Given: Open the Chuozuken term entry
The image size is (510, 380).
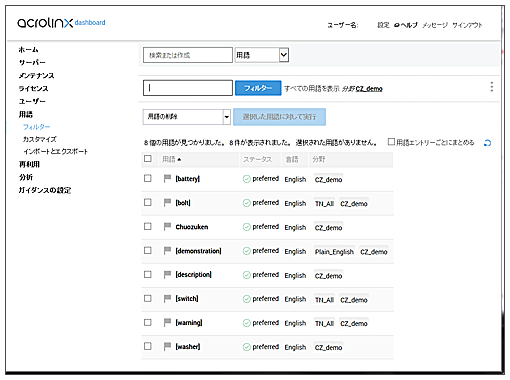Looking at the screenshot, I should 192,227.
